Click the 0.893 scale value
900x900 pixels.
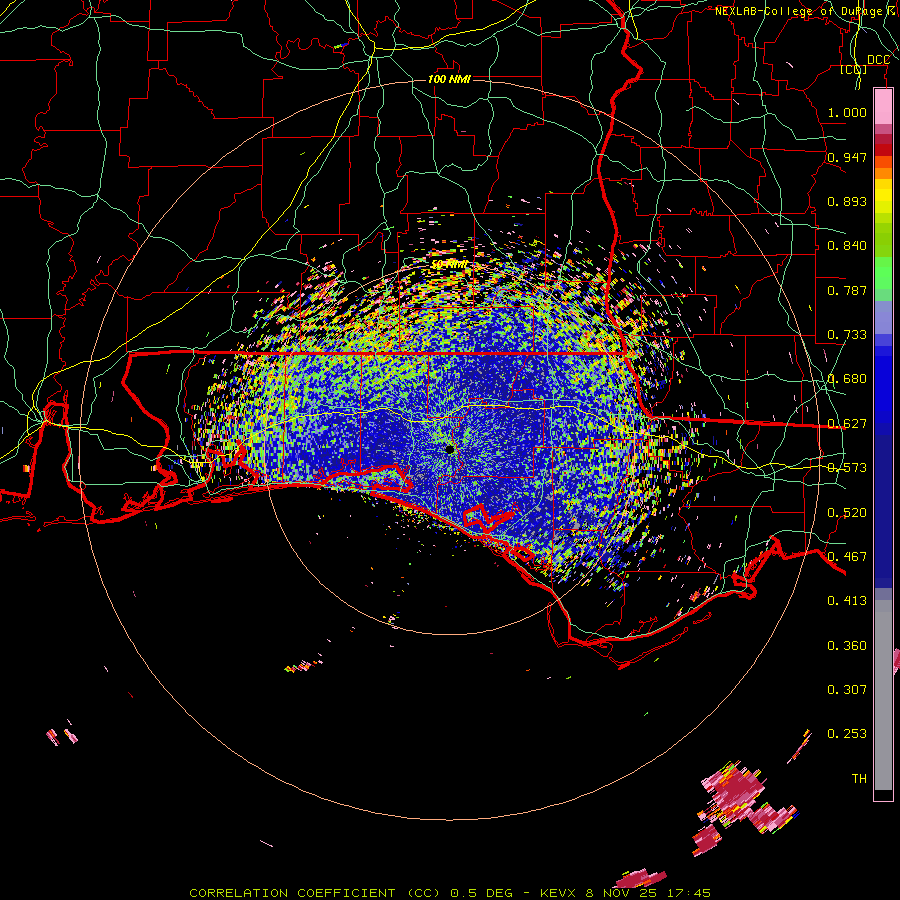[847, 201]
